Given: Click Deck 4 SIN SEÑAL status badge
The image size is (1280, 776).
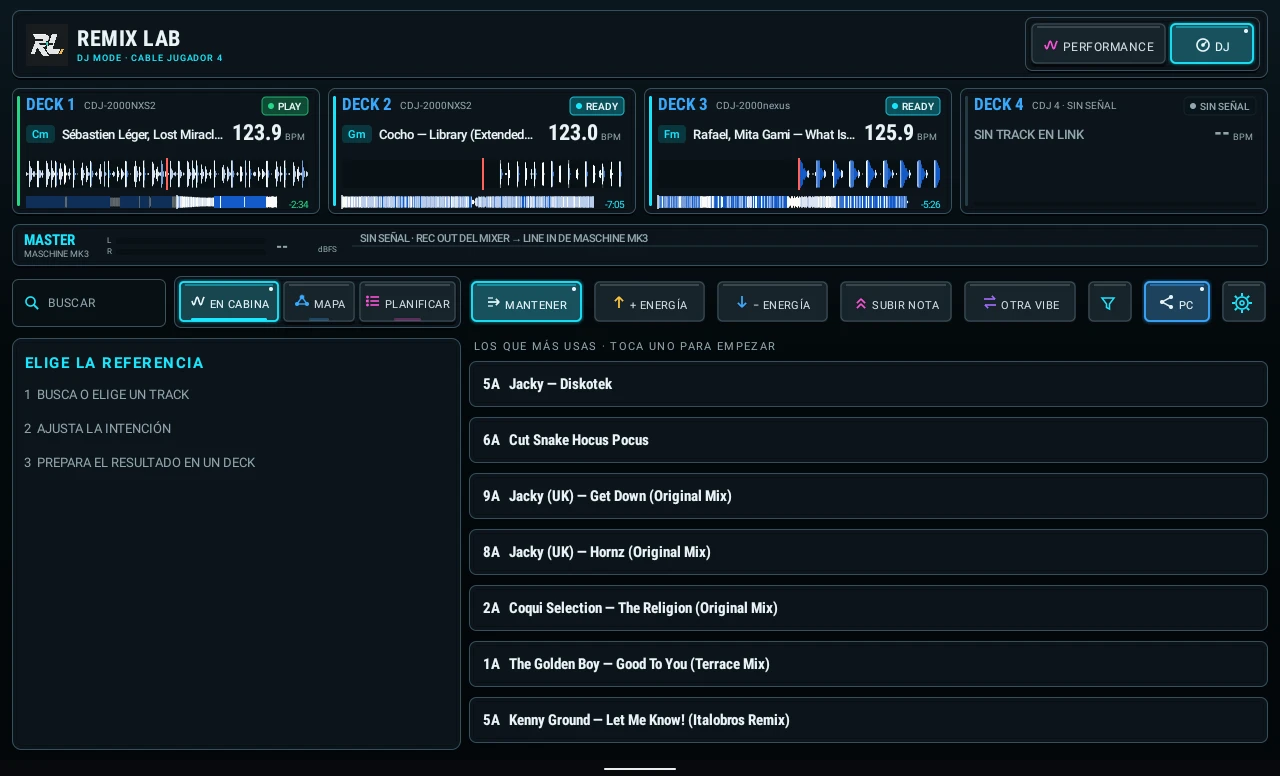Looking at the screenshot, I should [x=1220, y=106].
